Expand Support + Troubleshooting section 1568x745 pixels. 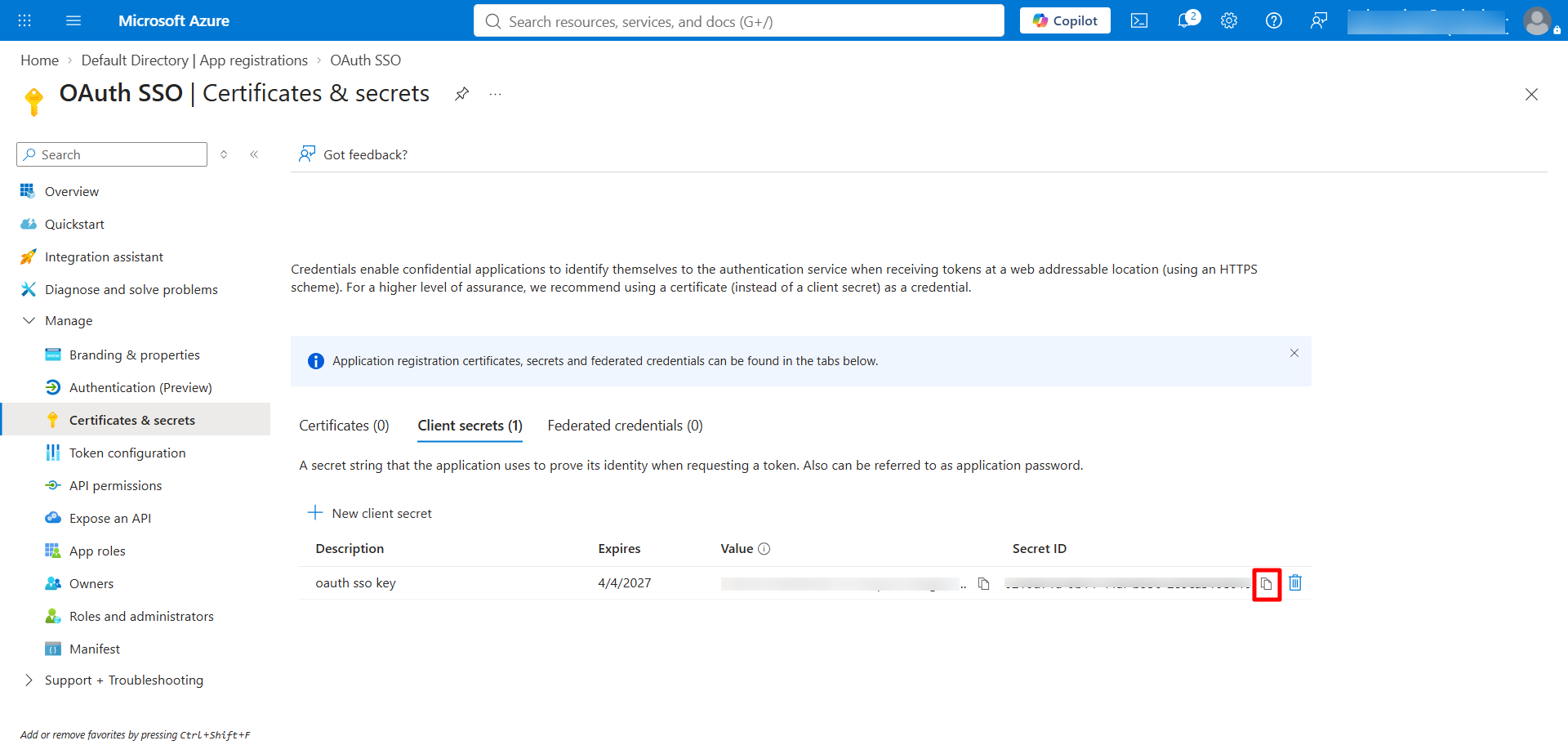point(29,680)
